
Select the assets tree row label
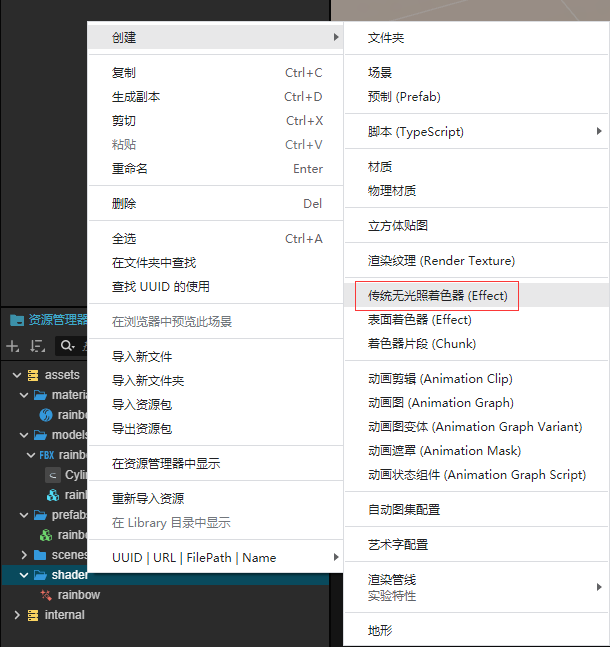[x=62, y=375]
